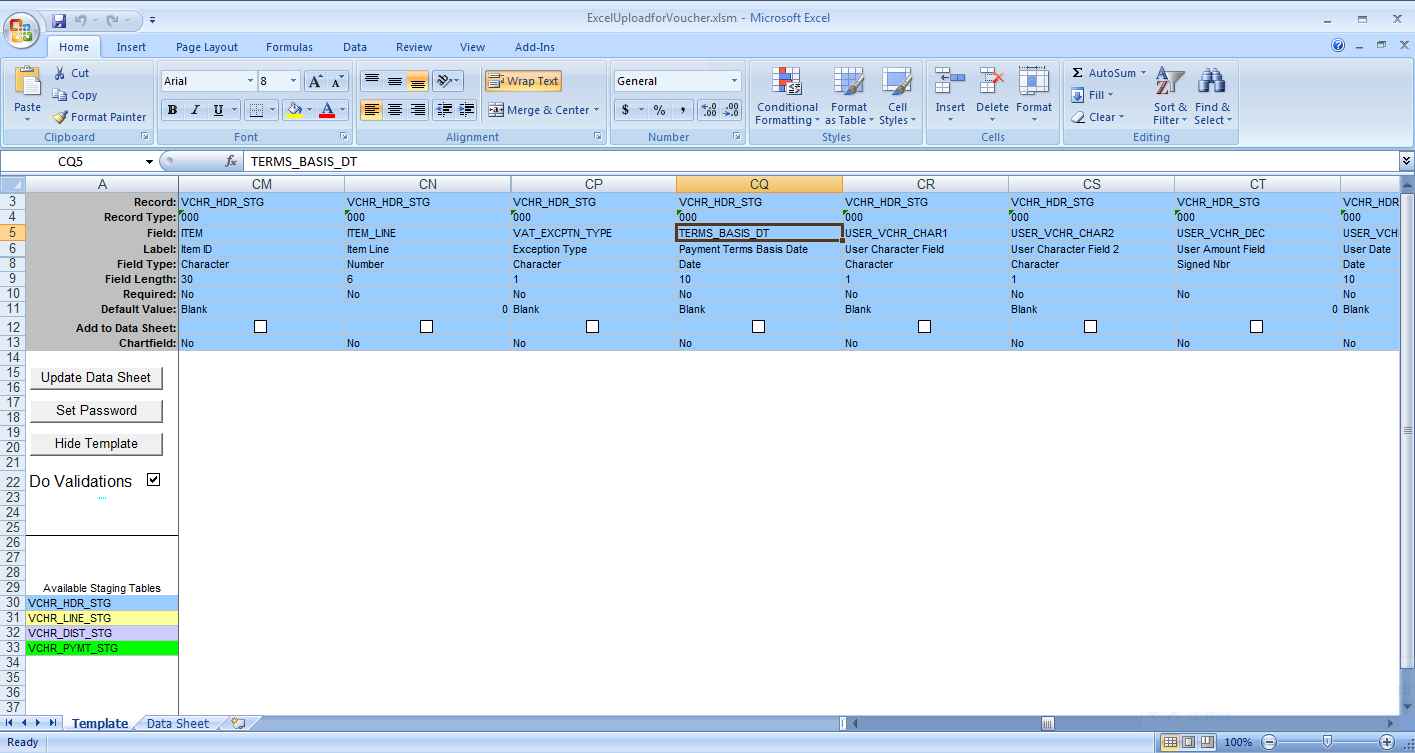Viewport: 1415px width, 753px height.
Task: Enable Wrap Text
Action: coord(524,81)
